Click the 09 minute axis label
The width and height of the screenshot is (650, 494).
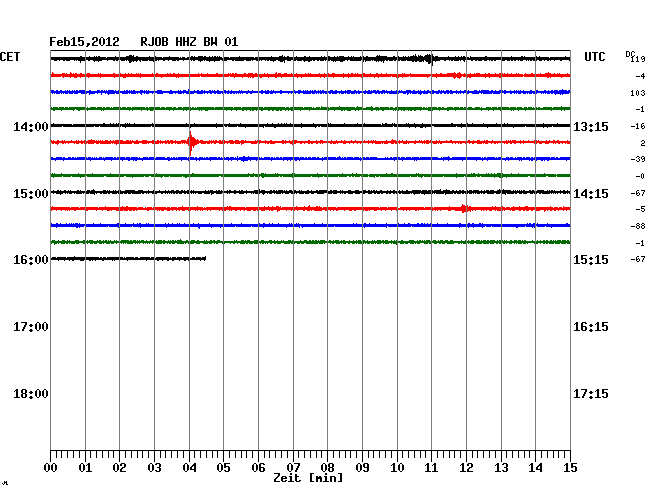click(x=362, y=468)
